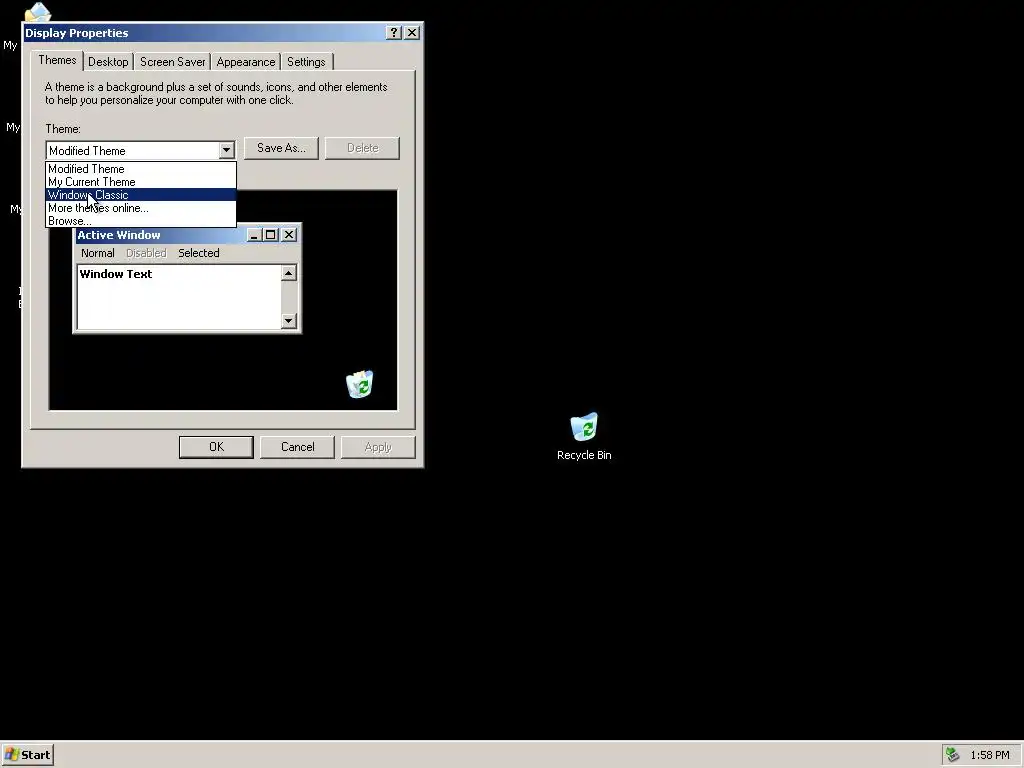The width and height of the screenshot is (1024, 768).
Task: Click the taskbar clock showing 1:58 PM
Action: point(989,755)
